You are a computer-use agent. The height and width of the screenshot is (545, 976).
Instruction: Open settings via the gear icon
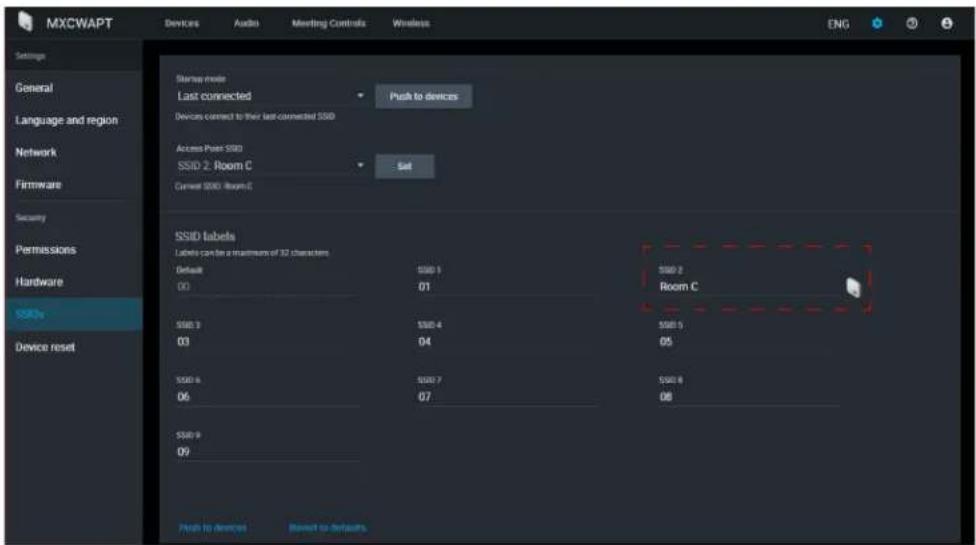point(877,24)
